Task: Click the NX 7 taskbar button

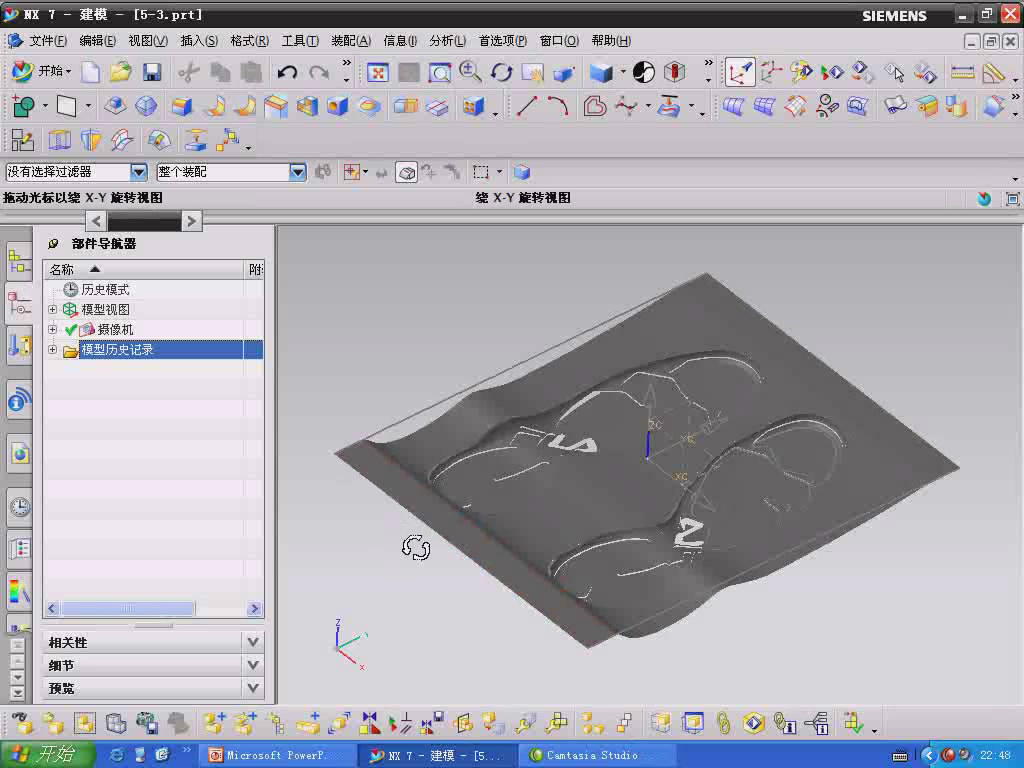Action: click(x=436, y=756)
